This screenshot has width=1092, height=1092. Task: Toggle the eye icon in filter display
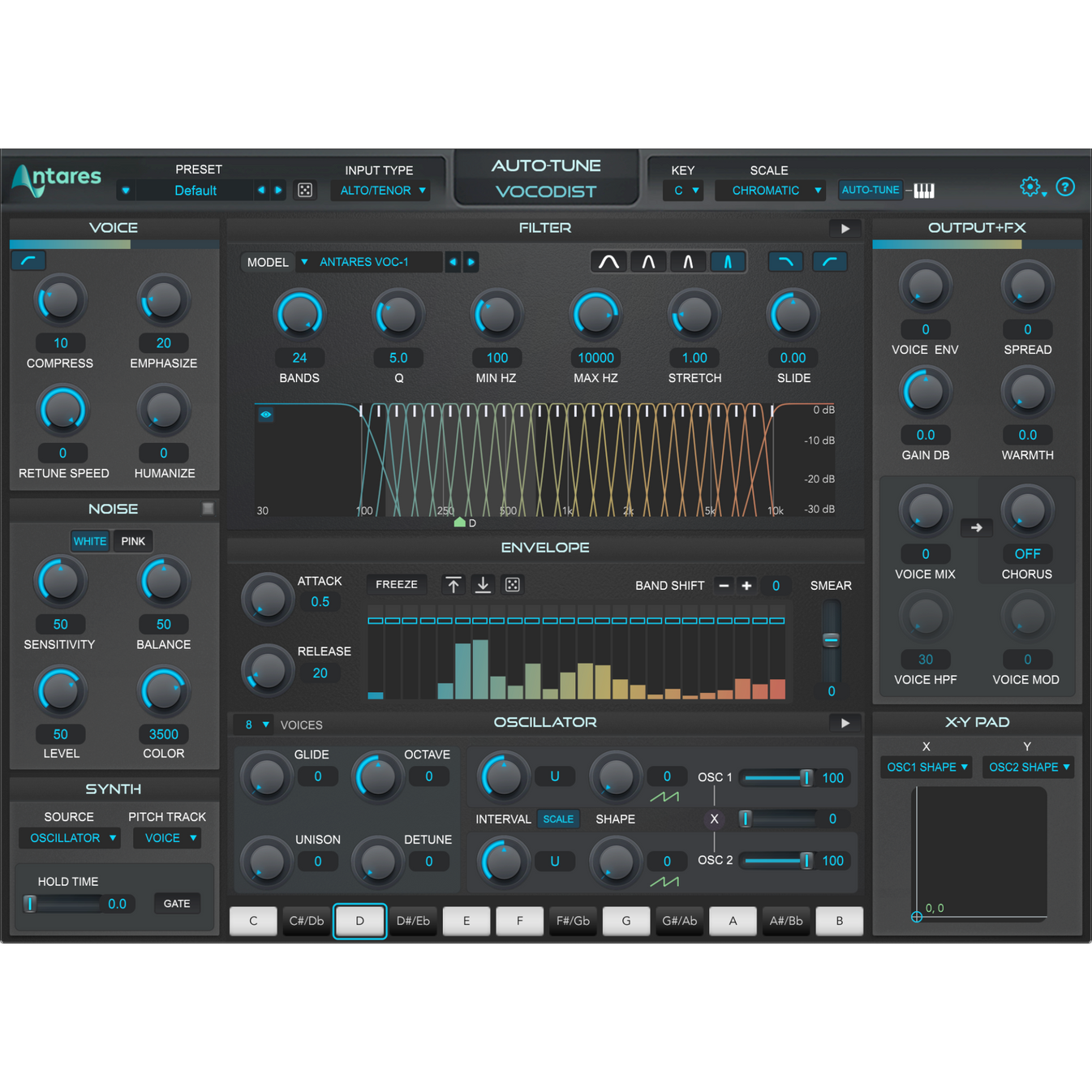(265, 415)
